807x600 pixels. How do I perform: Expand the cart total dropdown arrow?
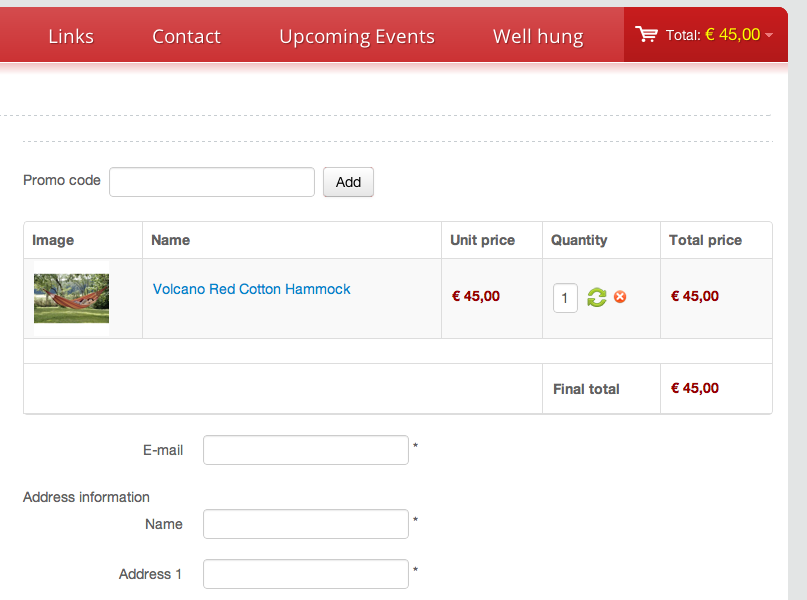coord(768,36)
